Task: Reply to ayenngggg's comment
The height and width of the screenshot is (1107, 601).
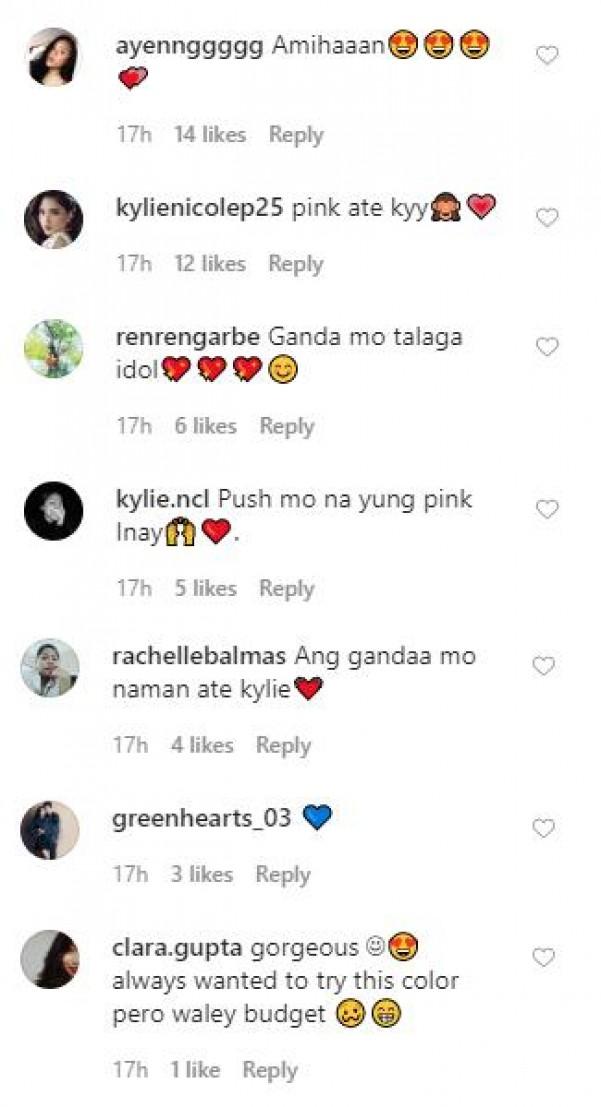Action: click(x=296, y=135)
